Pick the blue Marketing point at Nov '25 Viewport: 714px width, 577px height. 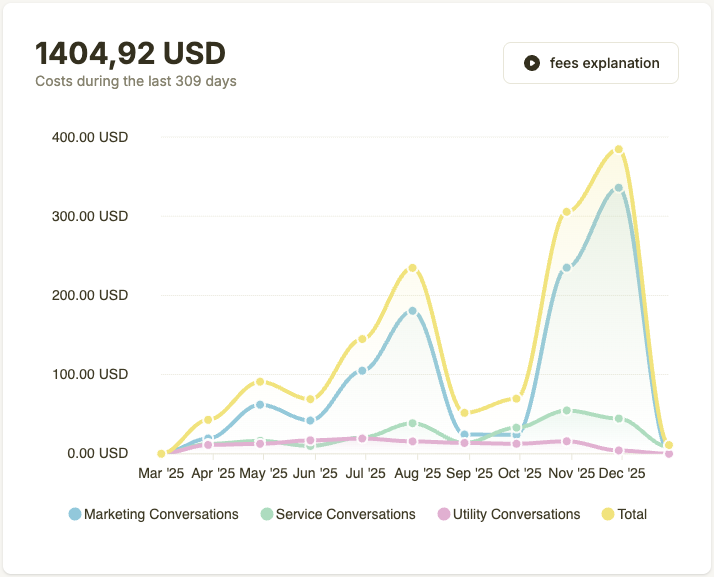(567, 268)
